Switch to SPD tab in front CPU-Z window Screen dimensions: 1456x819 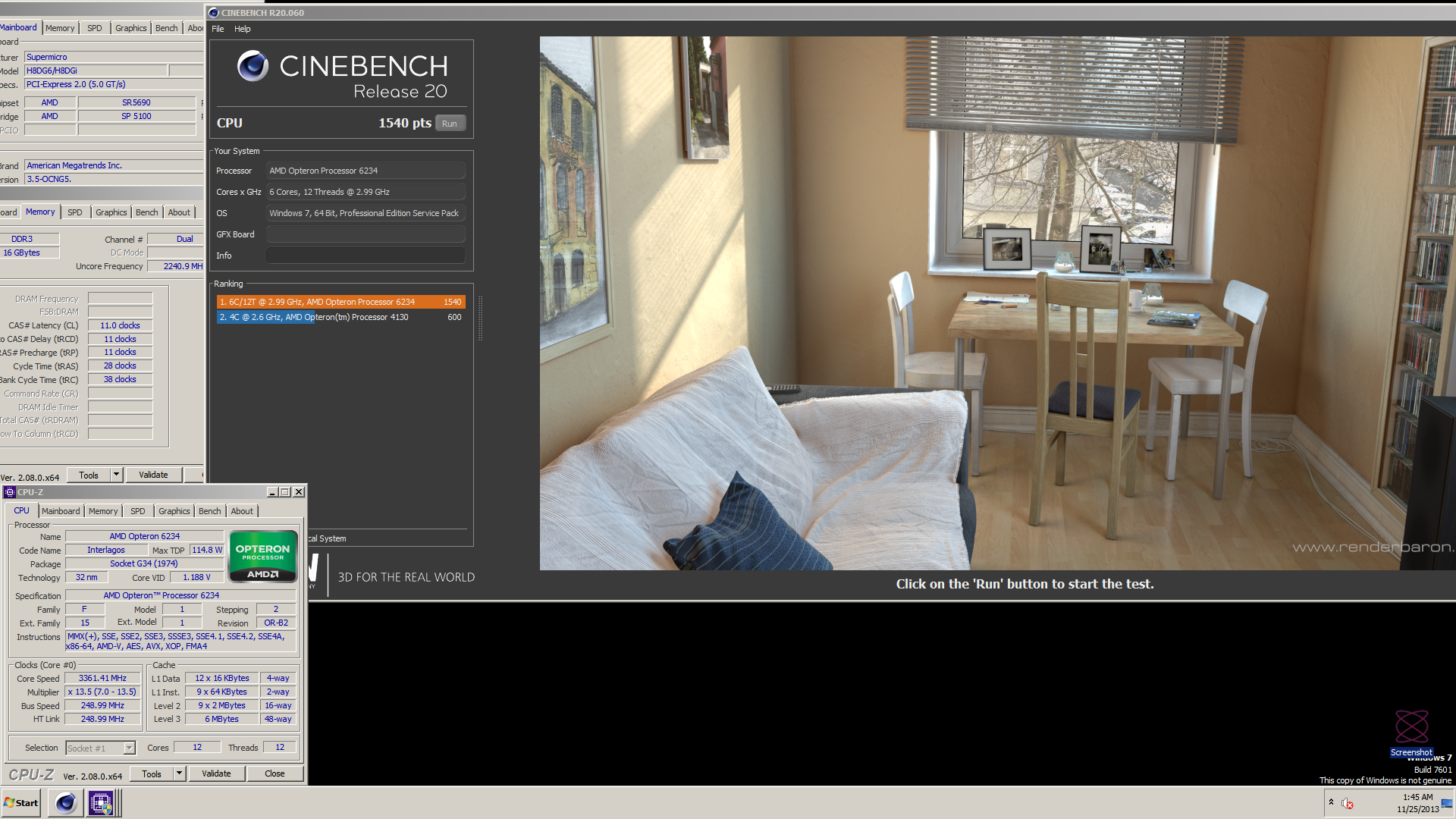coord(137,511)
